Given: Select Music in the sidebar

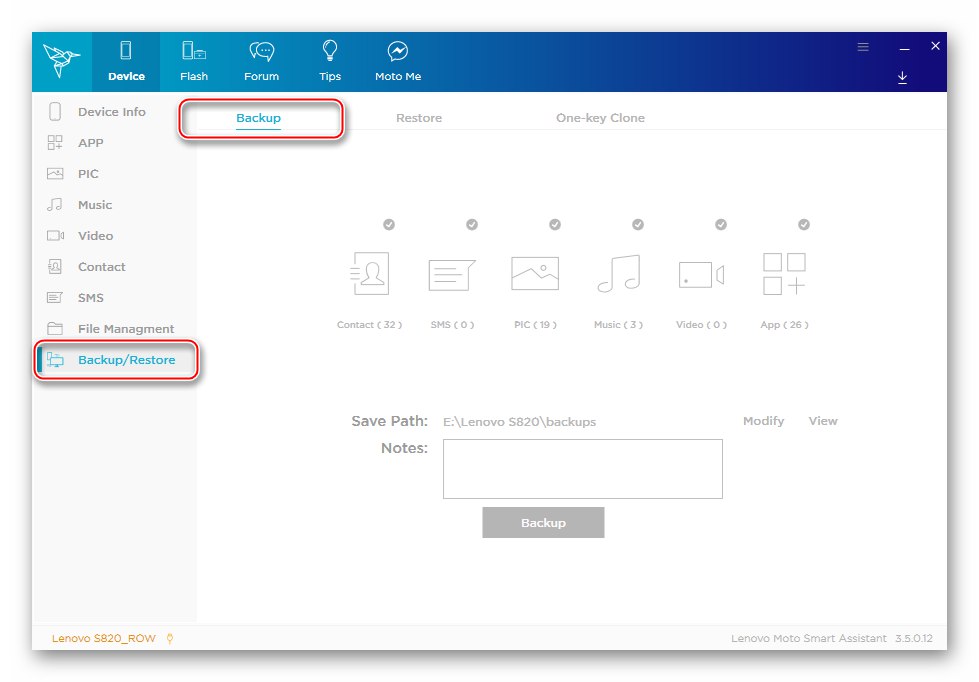Looking at the screenshot, I should pyautogui.click(x=114, y=205).
